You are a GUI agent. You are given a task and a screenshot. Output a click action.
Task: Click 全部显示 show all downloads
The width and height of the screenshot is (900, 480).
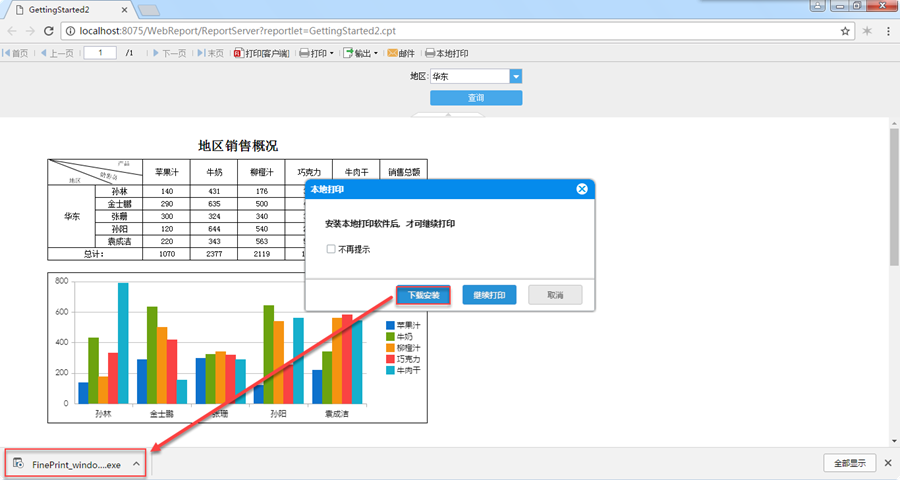(849, 463)
